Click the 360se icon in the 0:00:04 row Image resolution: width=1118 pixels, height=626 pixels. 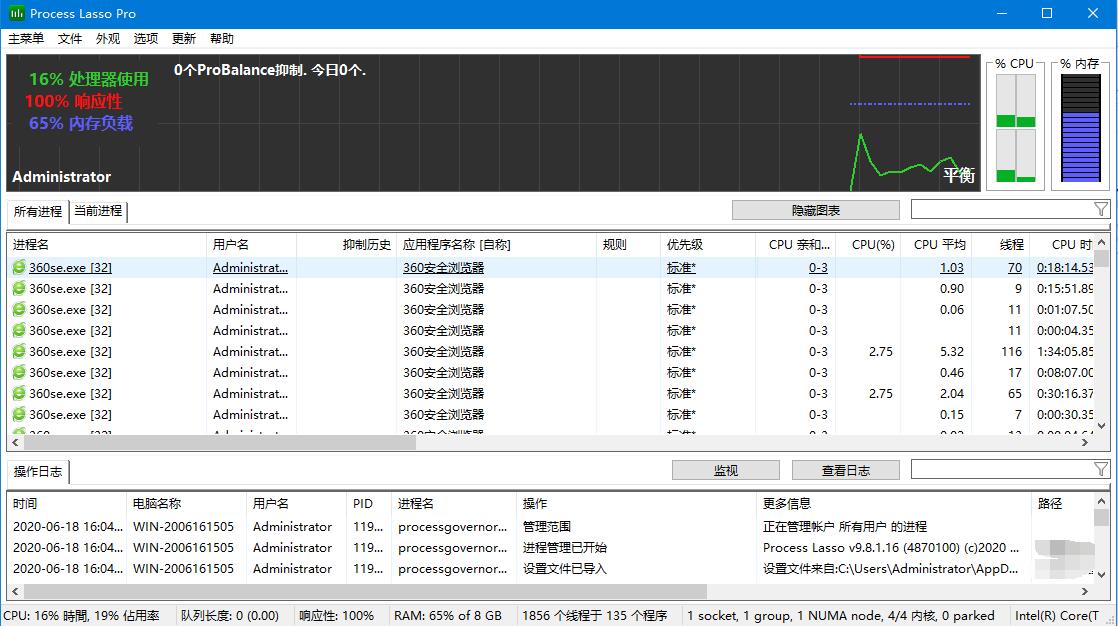click(x=19, y=330)
